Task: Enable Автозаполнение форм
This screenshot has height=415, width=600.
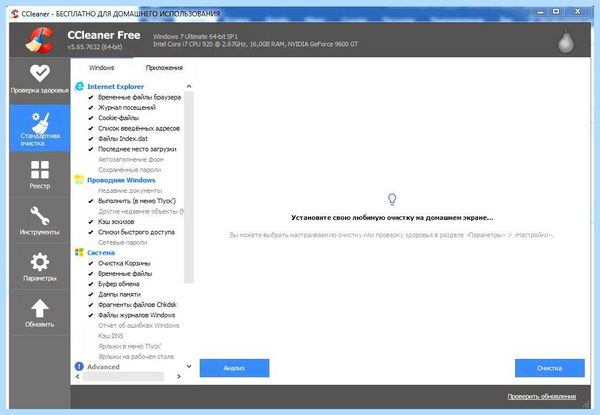Action: [x=131, y=159]
